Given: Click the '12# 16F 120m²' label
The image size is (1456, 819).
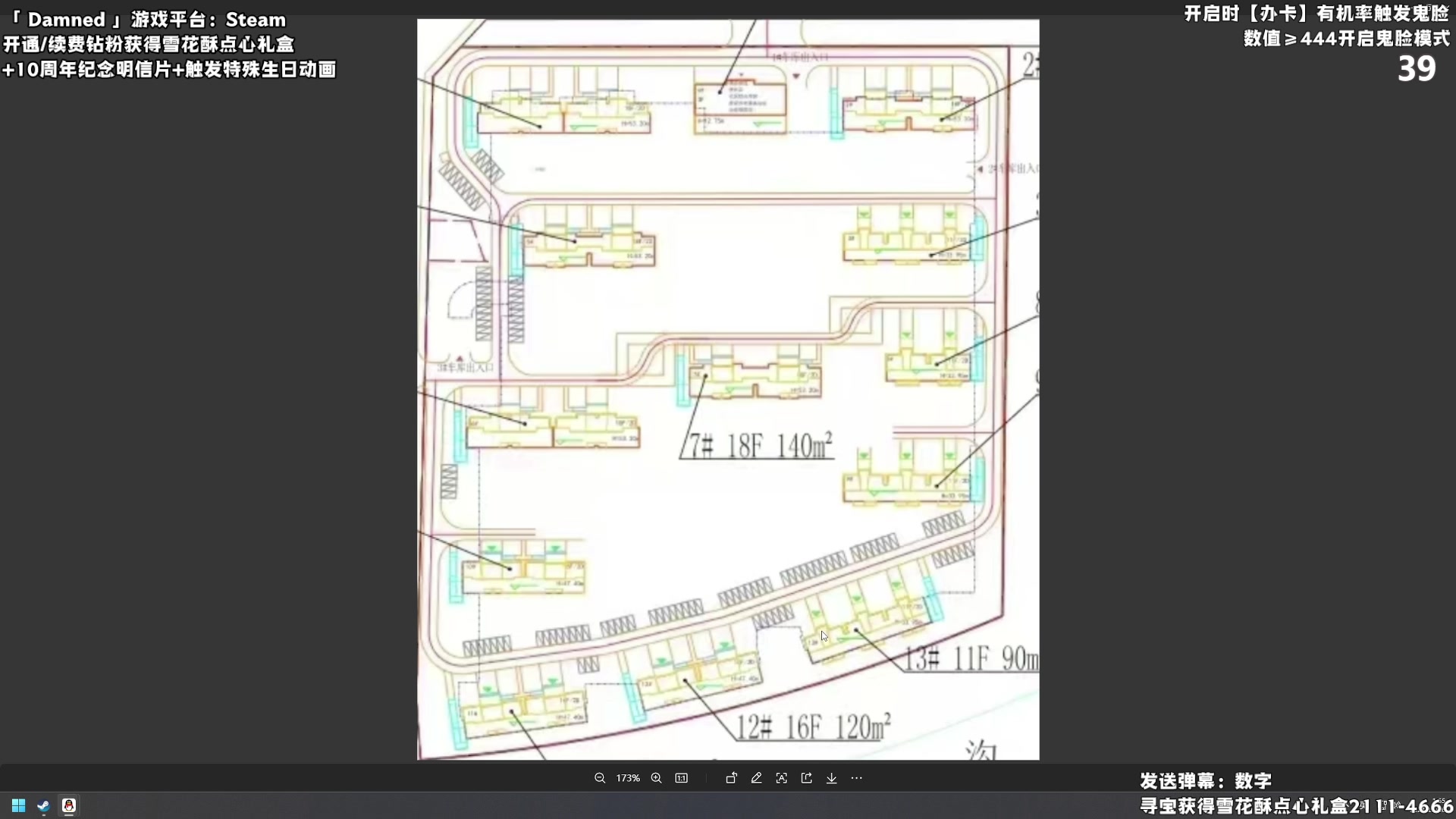Looking at the screenshot, I should click(814, 726).
